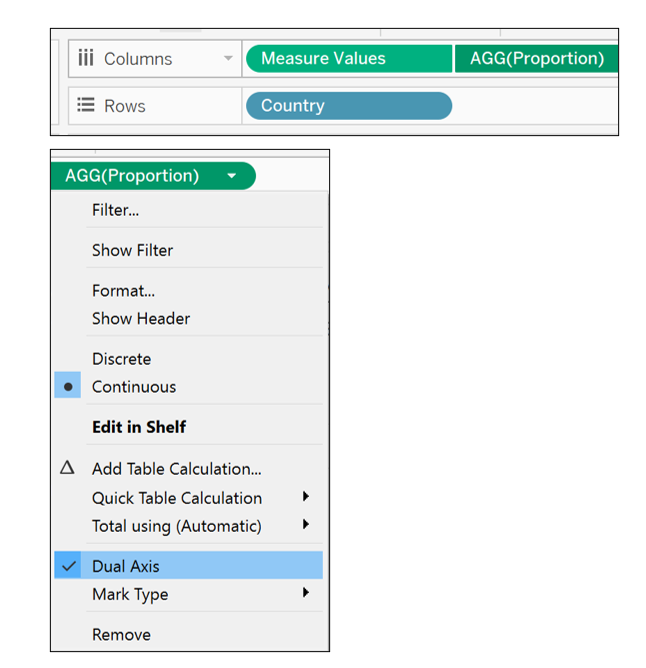This screenshot has width=646, height=668.
Task: Click the Dual Axis checkmark
Action: pos(68,566)
